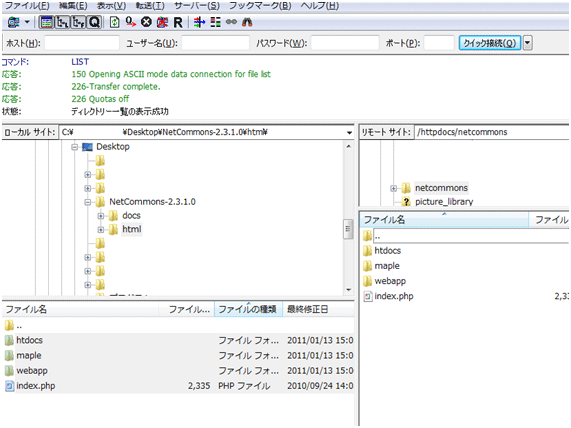Open Site Manager dropdown arrow
Screen dimensions: 571x428
pos(27,23)
